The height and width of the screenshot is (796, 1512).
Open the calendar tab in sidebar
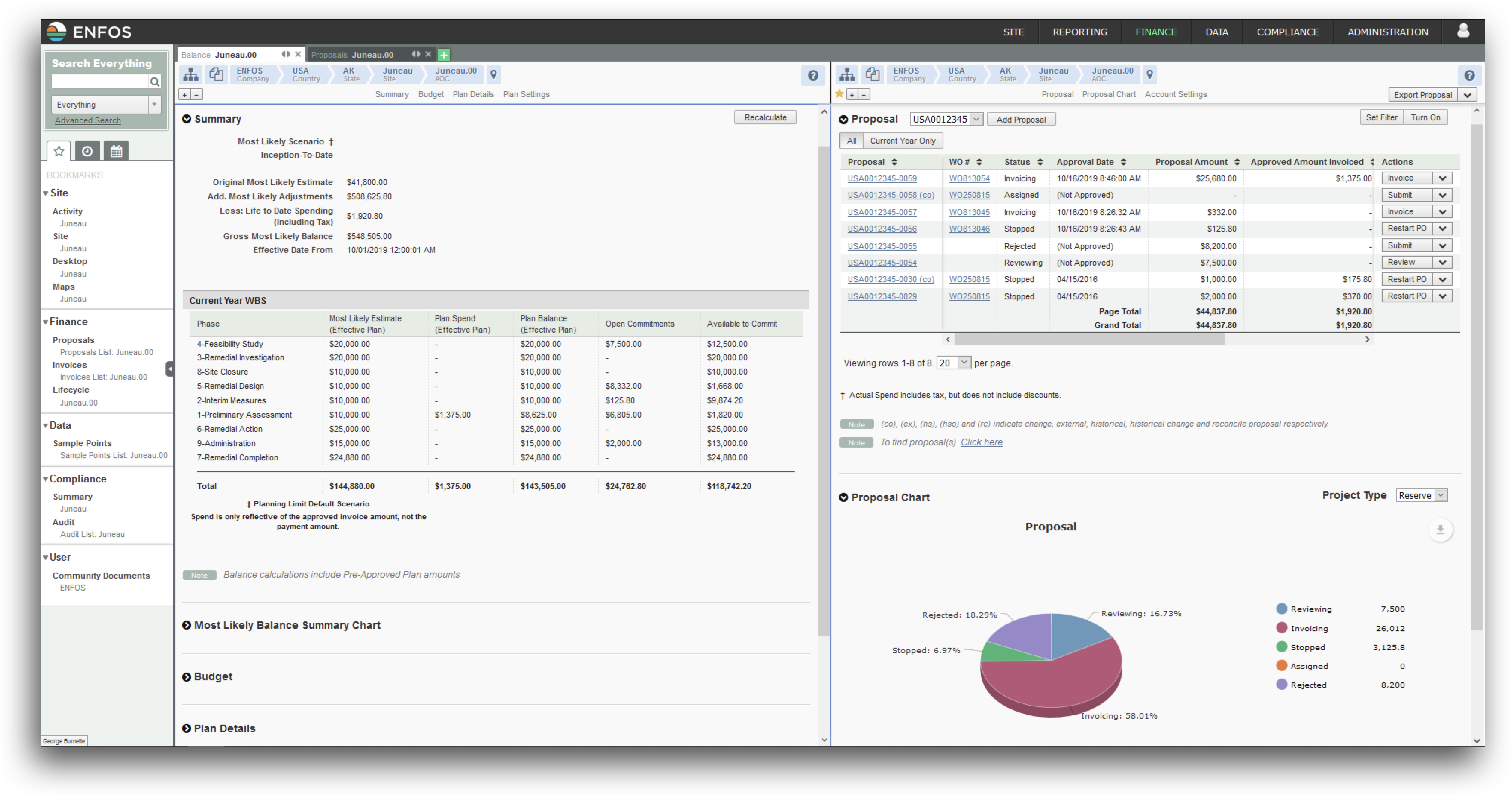click(116, 151)
